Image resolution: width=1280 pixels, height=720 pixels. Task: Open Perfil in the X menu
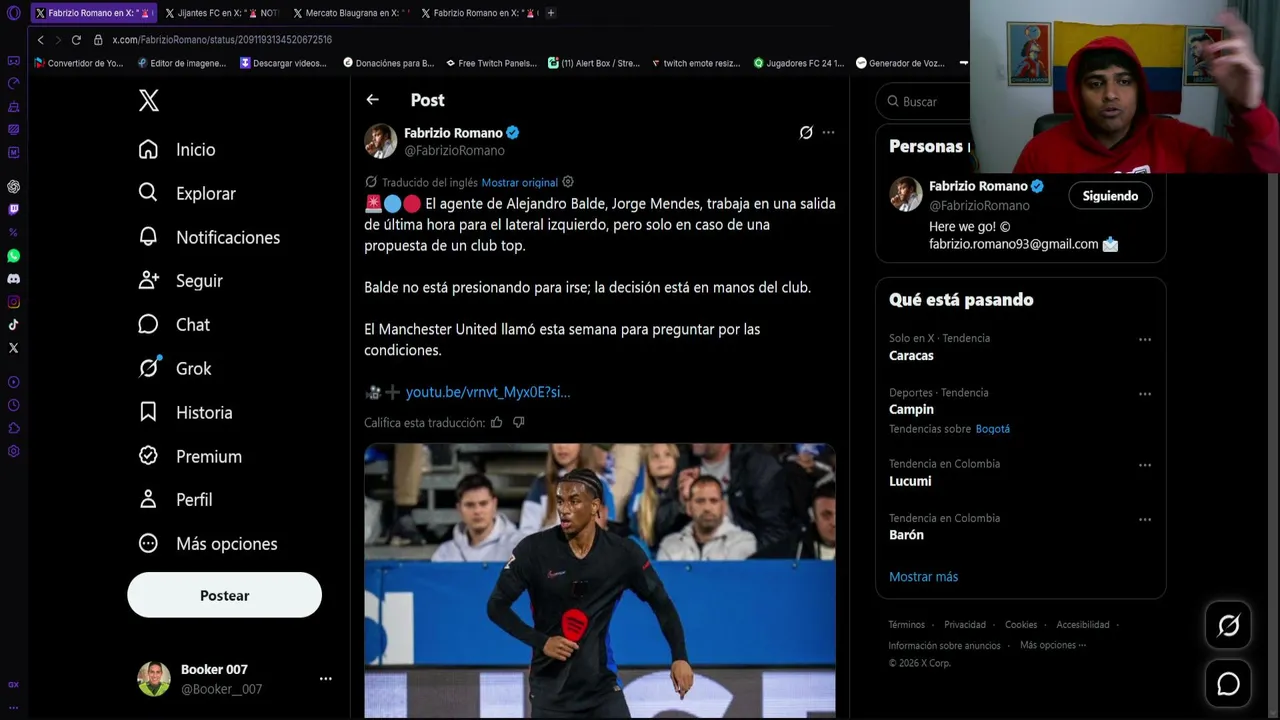175,500
